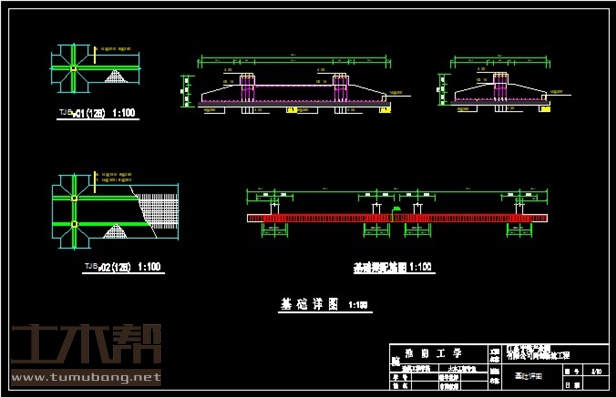Click the hatched mesh triangle in TJBp01 plan

click(x=116, y=77)
